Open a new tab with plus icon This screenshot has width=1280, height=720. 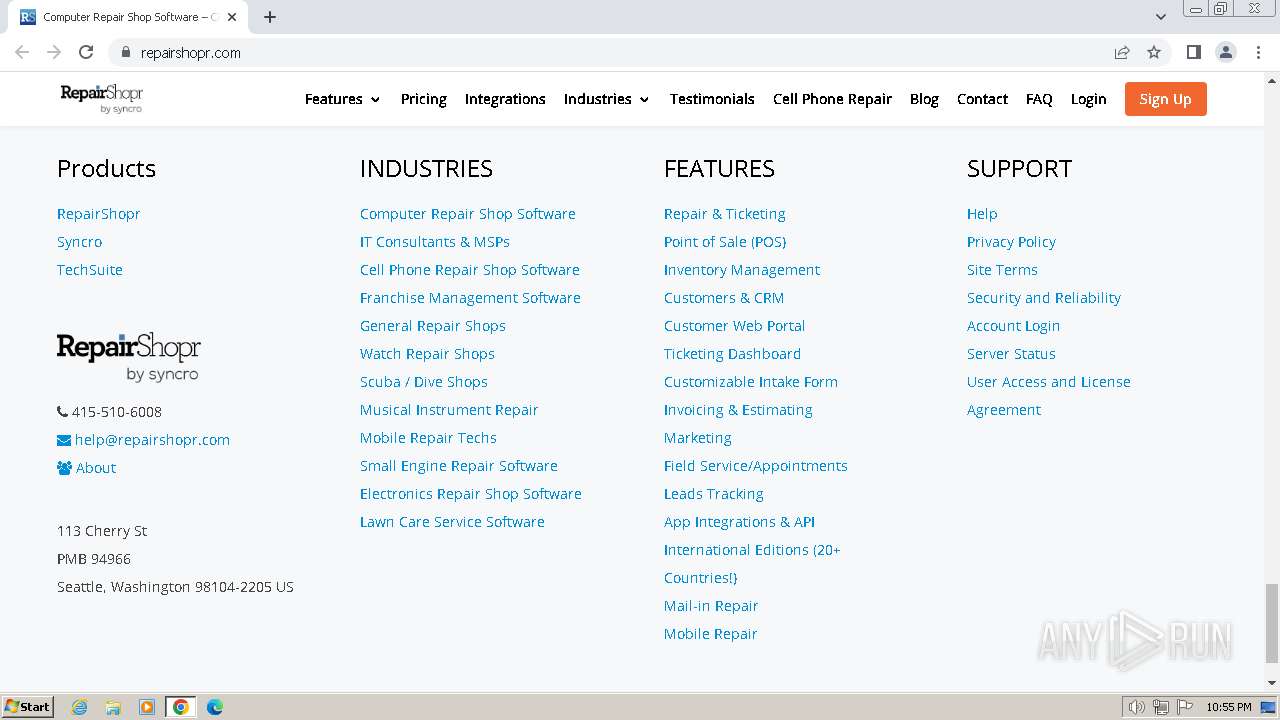[x=270, y=17]
